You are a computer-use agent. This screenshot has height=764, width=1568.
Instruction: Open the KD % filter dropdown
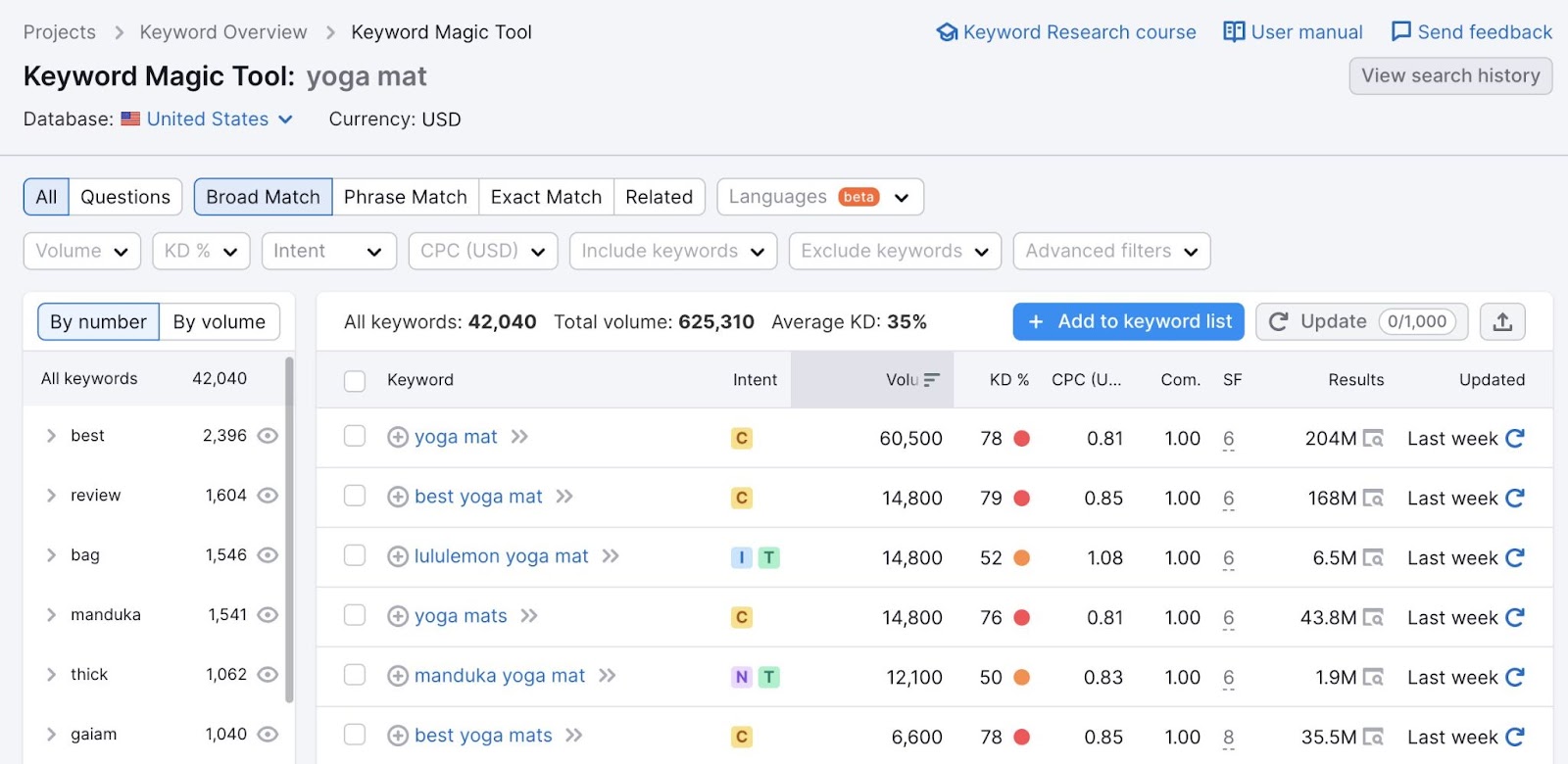click(x=201, y=252)
